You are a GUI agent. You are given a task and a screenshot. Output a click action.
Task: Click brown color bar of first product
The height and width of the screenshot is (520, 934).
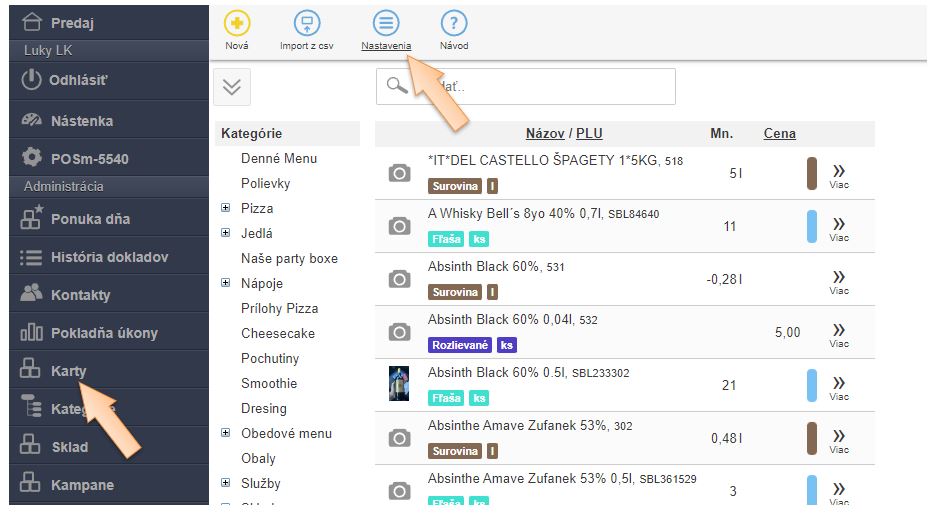812,173
